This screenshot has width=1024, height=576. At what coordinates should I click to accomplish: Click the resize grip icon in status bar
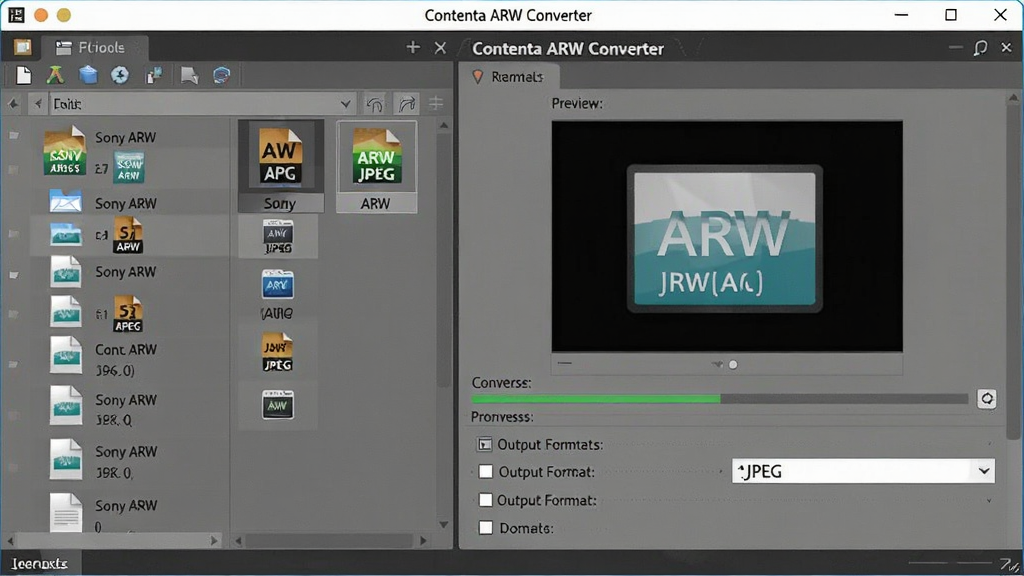pyautogui.click(x=1009, y=564)
